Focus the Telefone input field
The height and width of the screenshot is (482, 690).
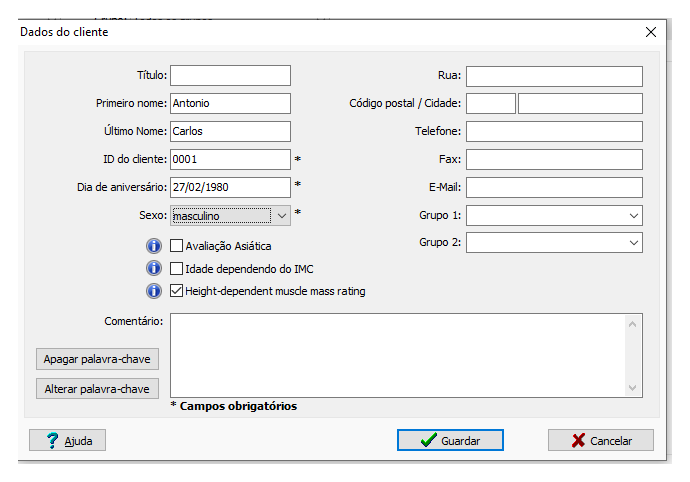pos(554,132)
